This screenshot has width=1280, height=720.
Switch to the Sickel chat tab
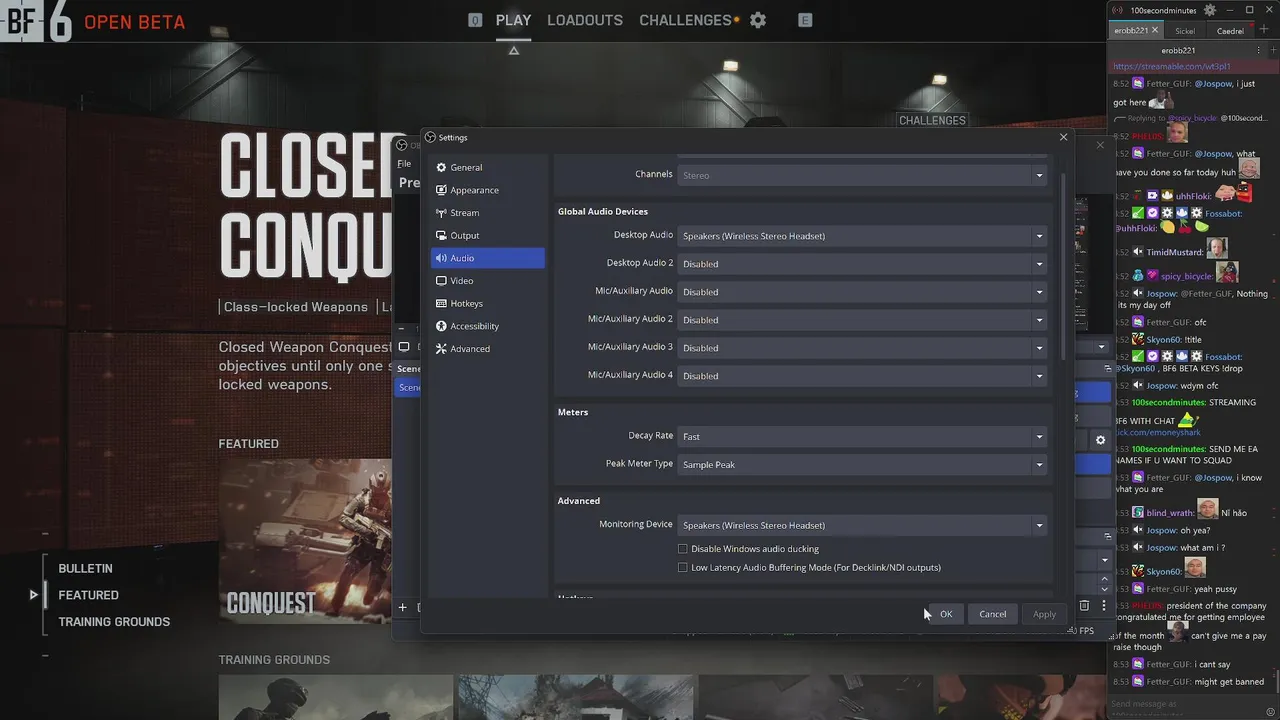click(x=1185, y=31)
